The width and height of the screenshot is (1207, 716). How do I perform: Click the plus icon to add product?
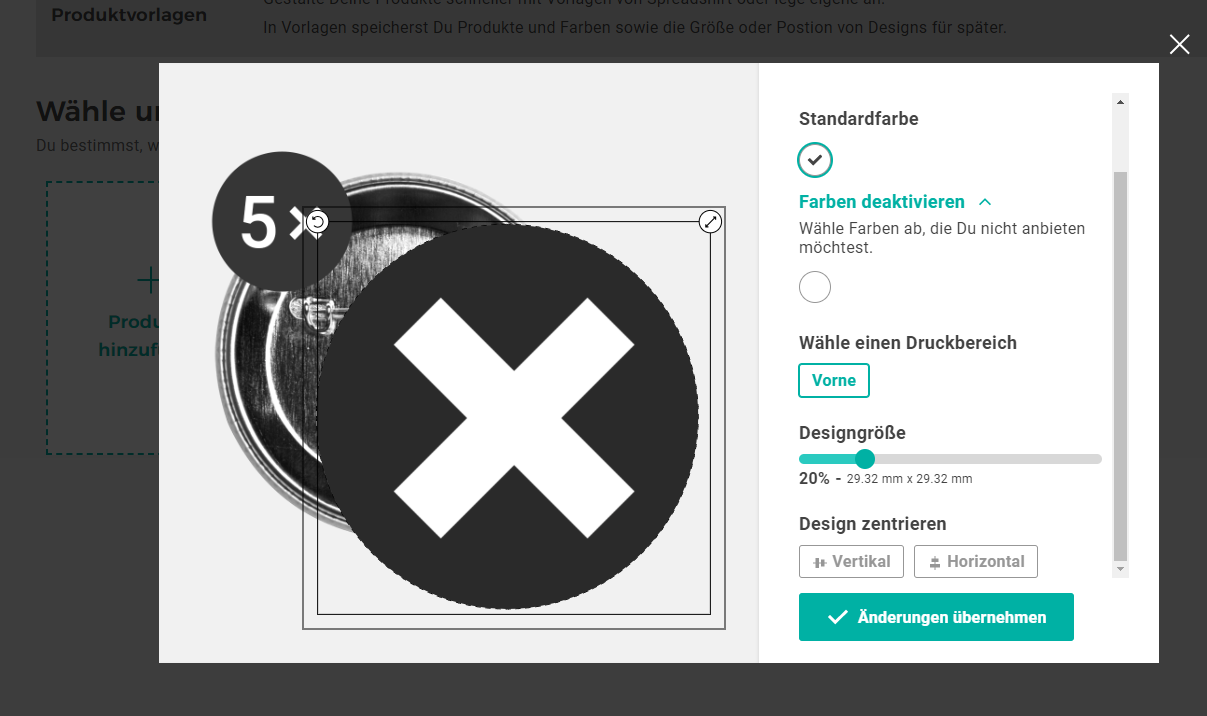[x=148, y=280]
